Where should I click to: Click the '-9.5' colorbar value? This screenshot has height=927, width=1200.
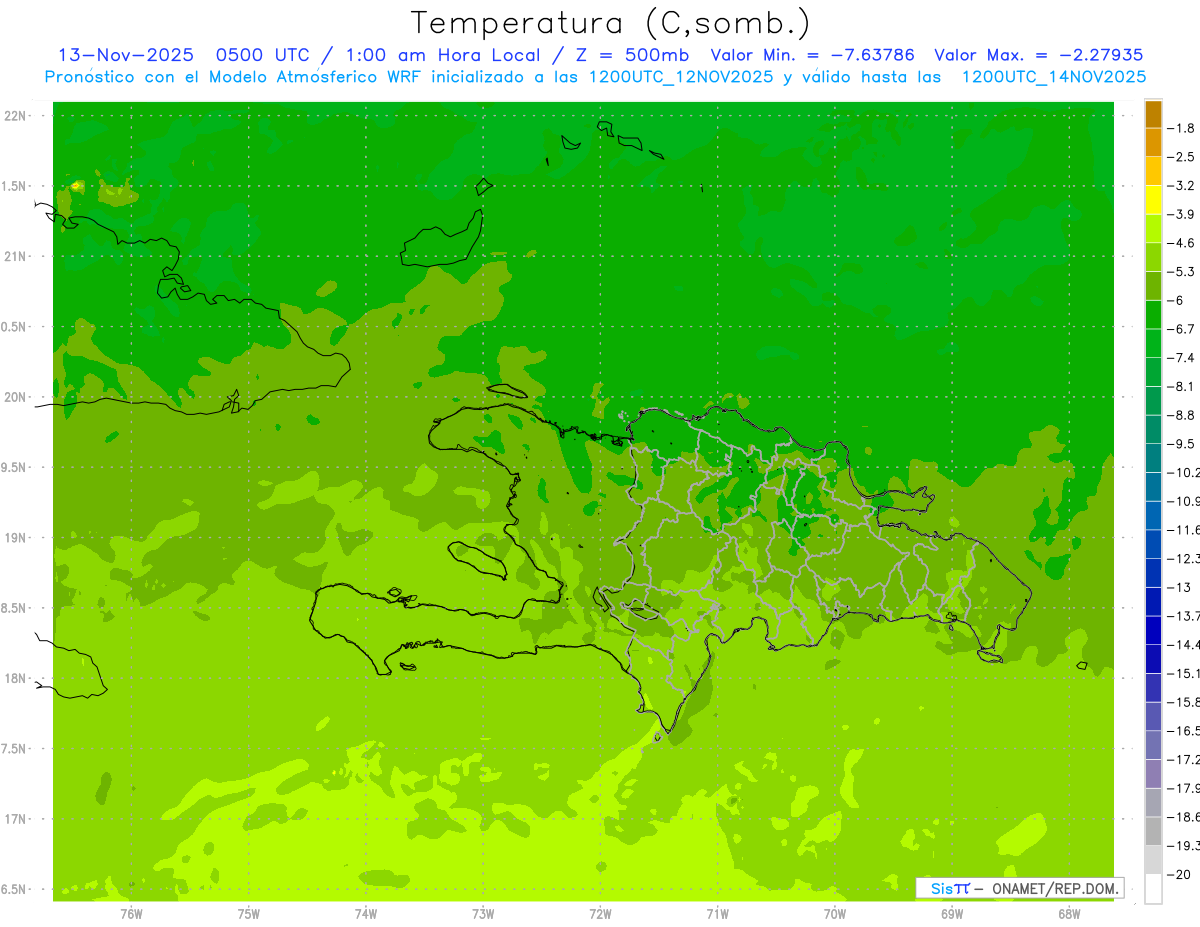pos(1181,444)
